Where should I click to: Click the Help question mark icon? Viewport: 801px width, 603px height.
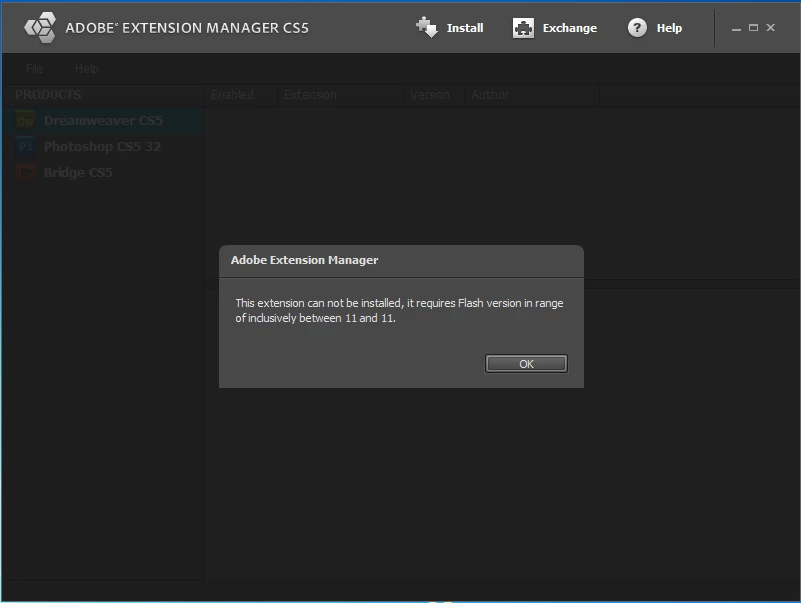[x=637, y=28]
